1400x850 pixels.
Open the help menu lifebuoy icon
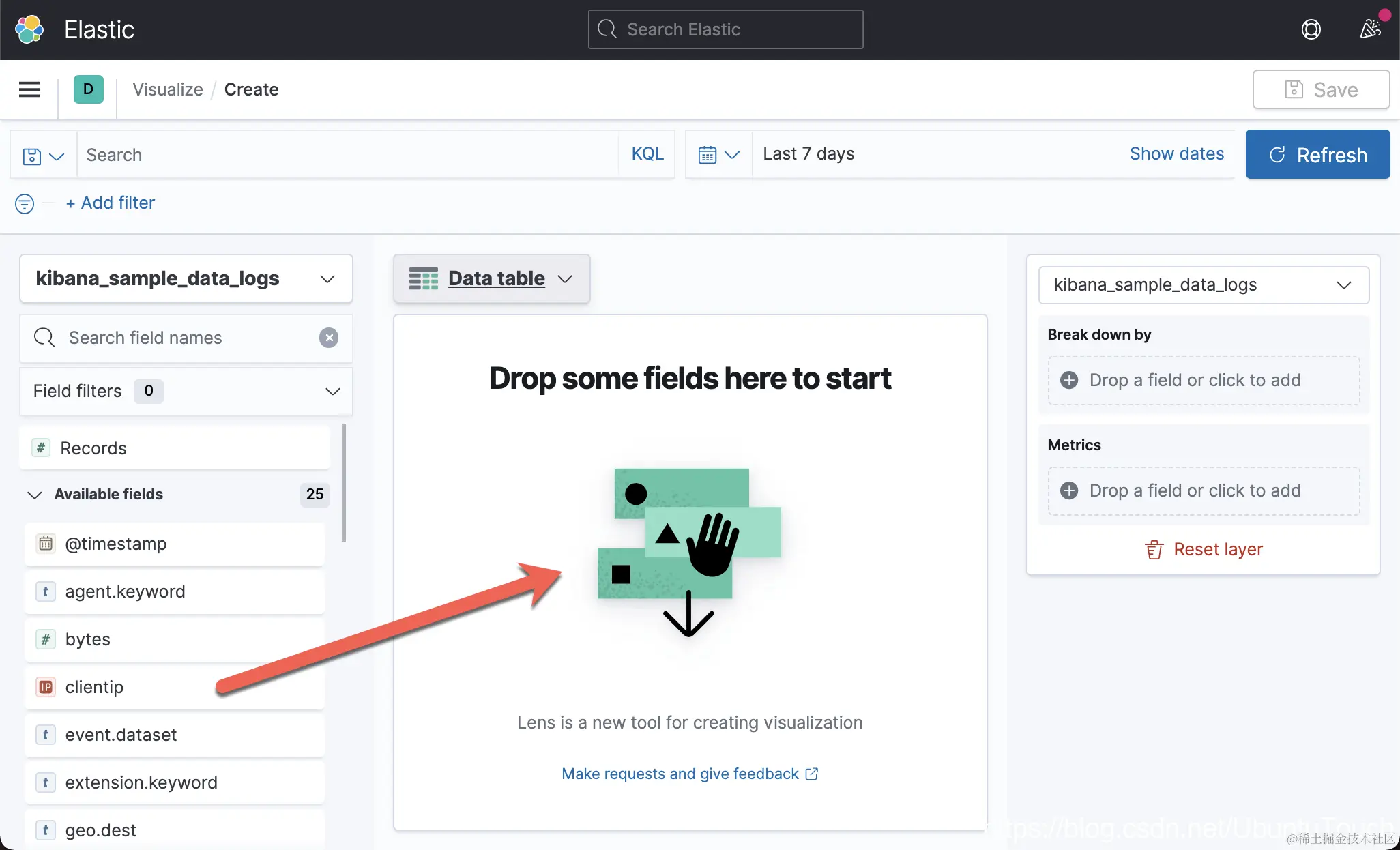coord(1311,29)
